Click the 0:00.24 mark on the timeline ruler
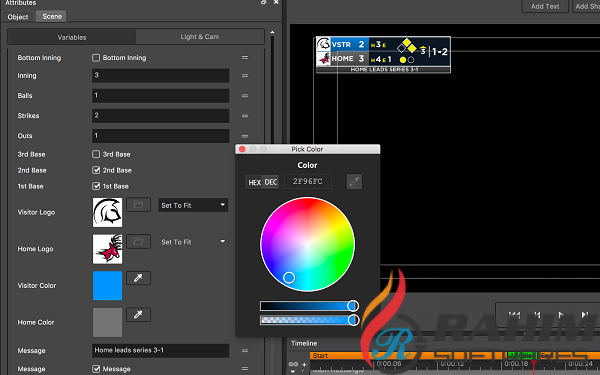 click(x=580, y=364)
